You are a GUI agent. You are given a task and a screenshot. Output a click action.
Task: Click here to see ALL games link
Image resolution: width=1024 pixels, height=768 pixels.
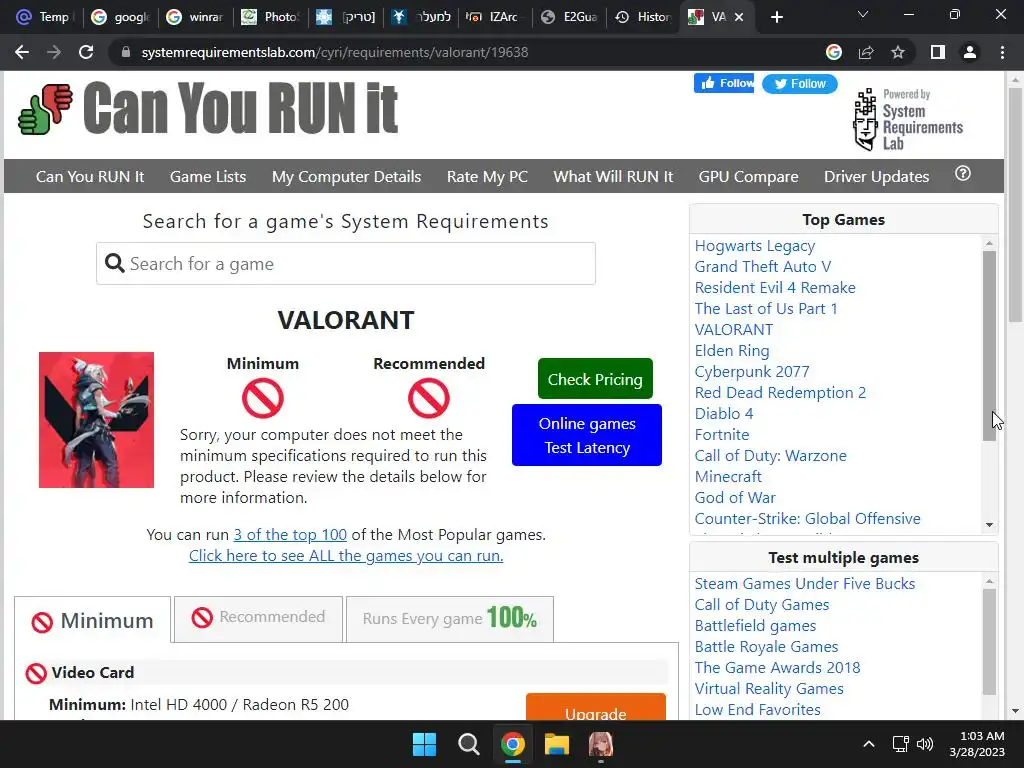click(345, 555)
